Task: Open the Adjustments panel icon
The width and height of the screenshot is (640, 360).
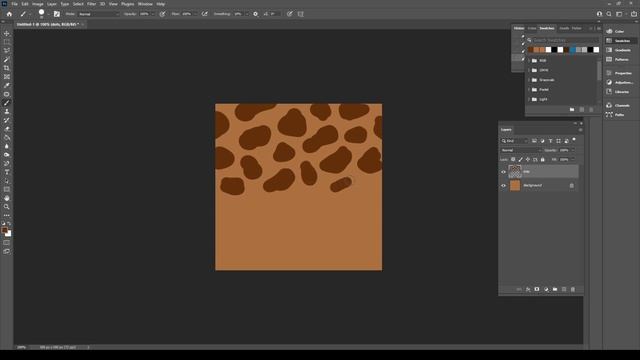Action: (x=609, y=82)
